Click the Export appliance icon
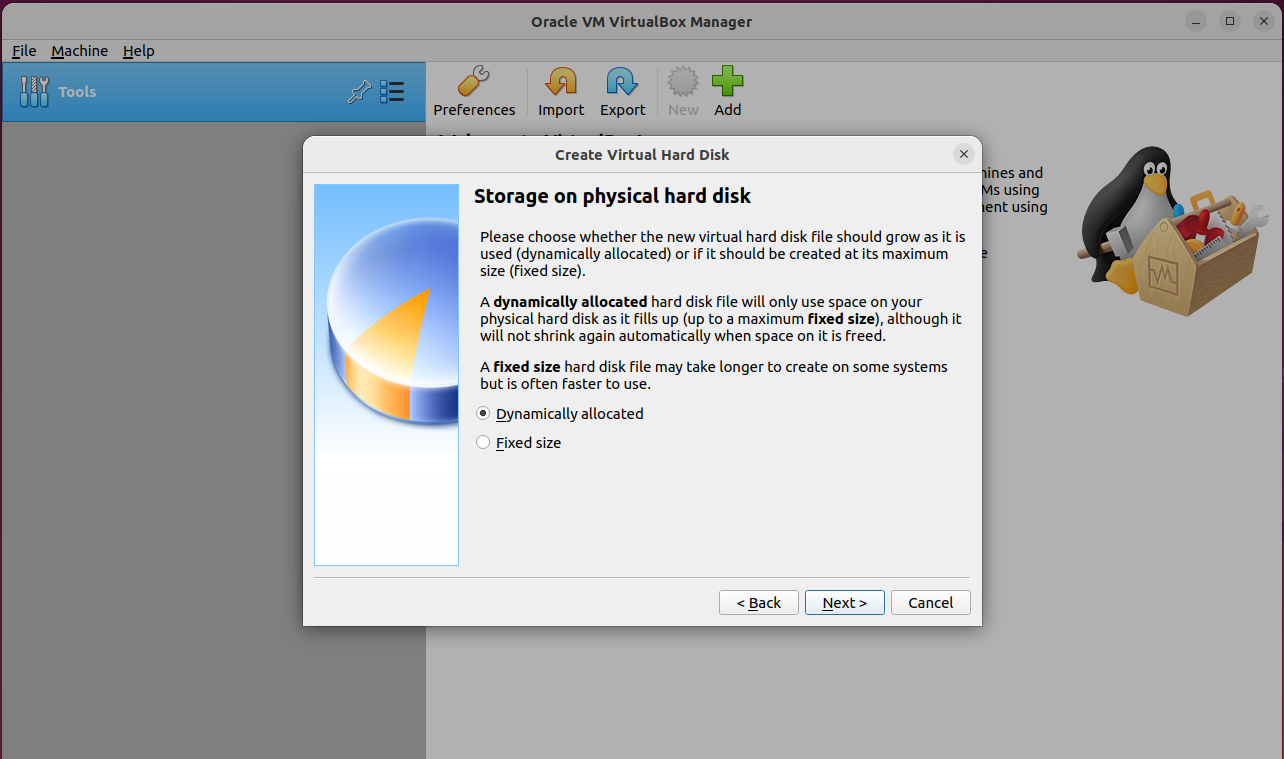Screen dimensions: 1284x759 [622, 82]
